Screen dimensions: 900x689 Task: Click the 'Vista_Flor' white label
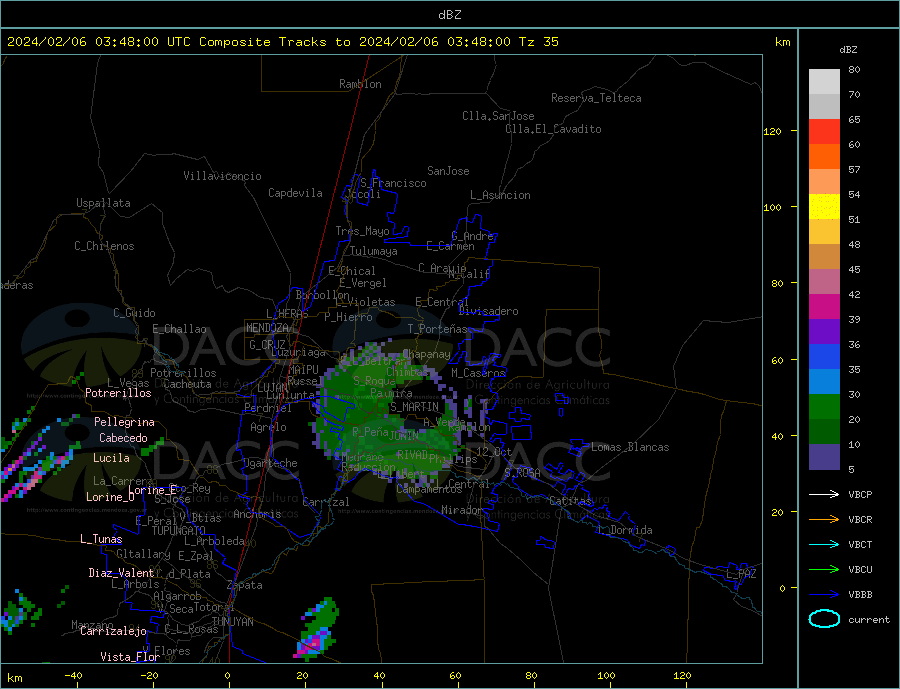[x=130, y=657]
